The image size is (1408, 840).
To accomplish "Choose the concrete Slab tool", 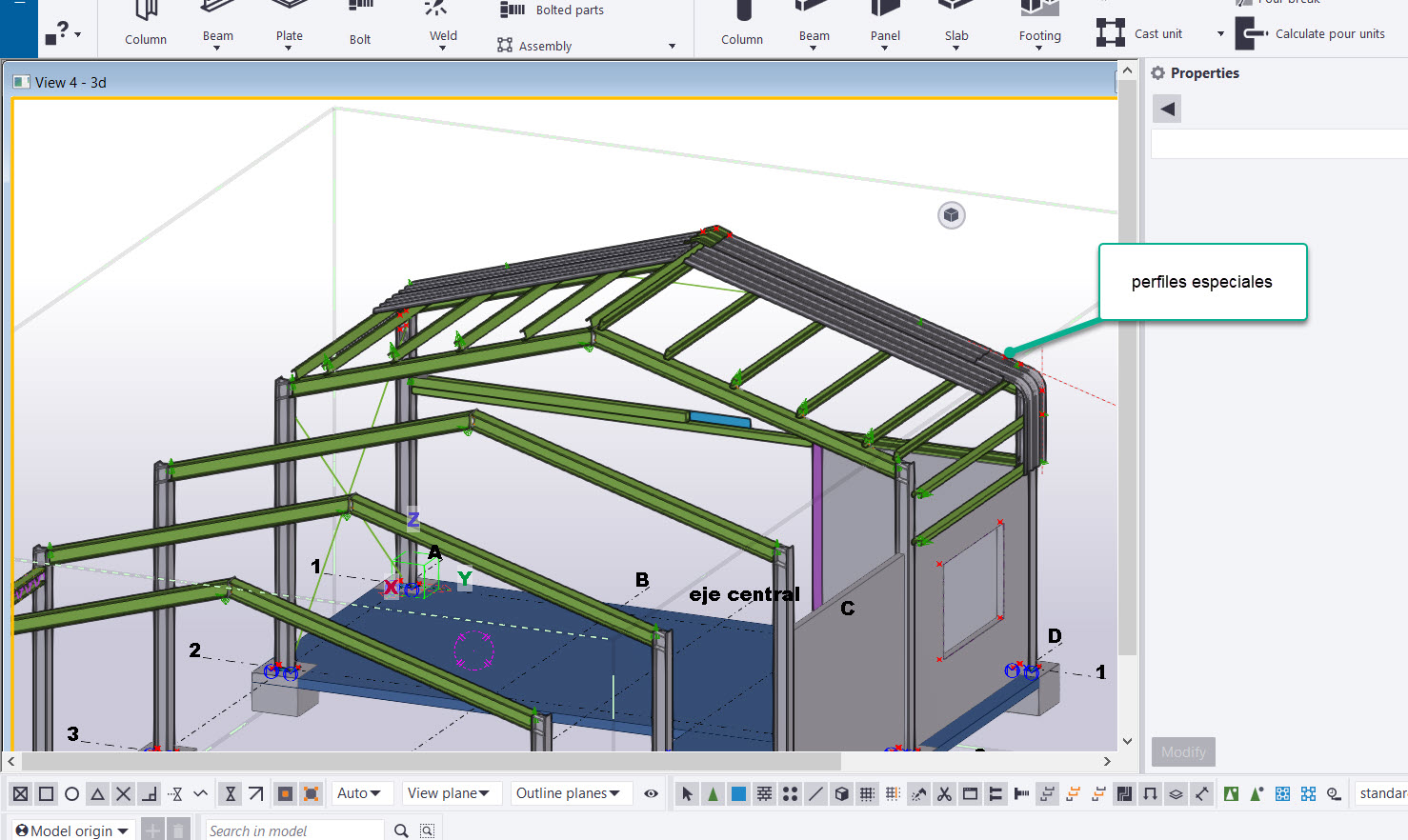I will (x=956, y=24).
